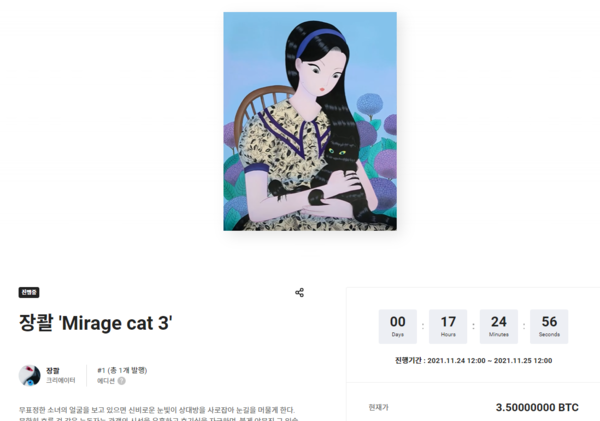Open the Mirage cat 3 artwork image
The image size is (600, 421).
pyautogui.click(x=310, y=121)
